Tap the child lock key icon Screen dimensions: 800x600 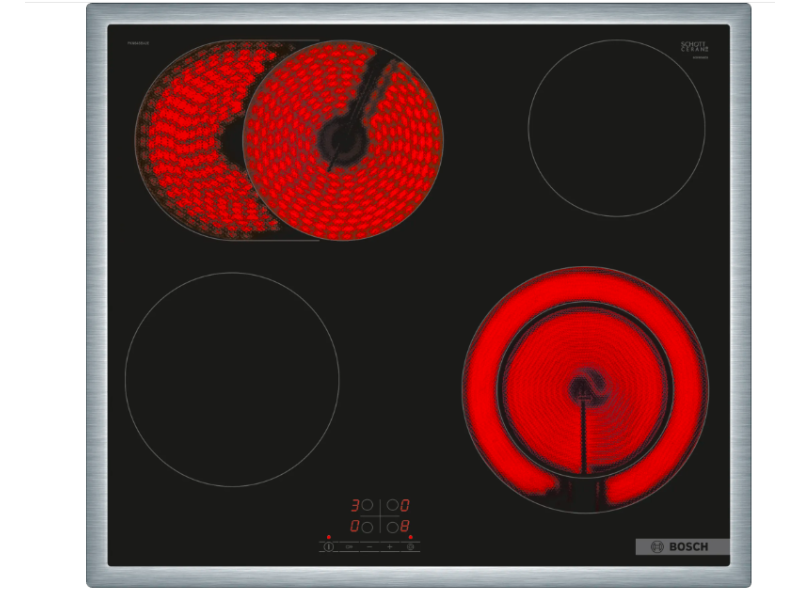coord(349,547)
